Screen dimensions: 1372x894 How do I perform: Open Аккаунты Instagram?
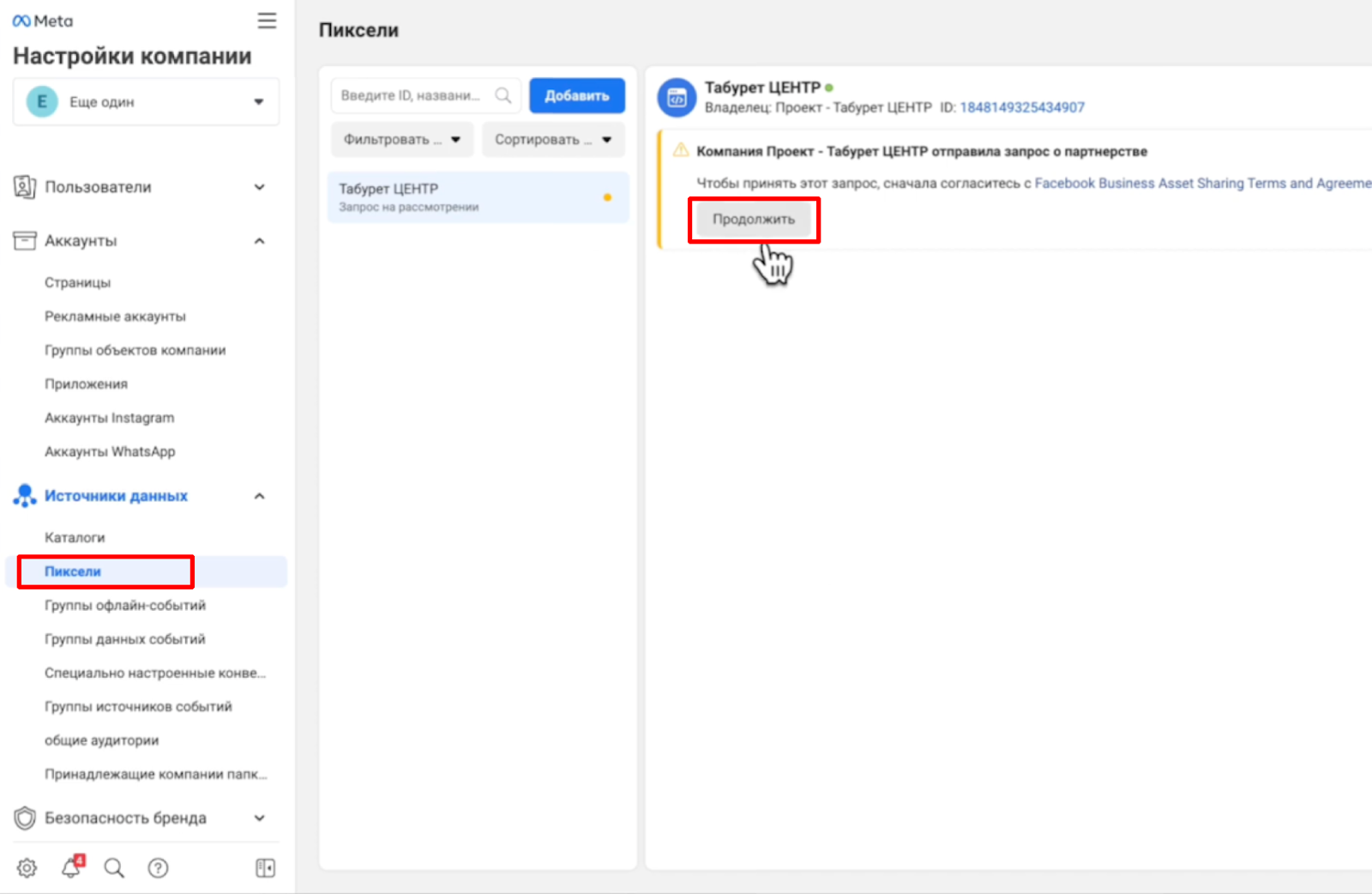pos(109,418)
